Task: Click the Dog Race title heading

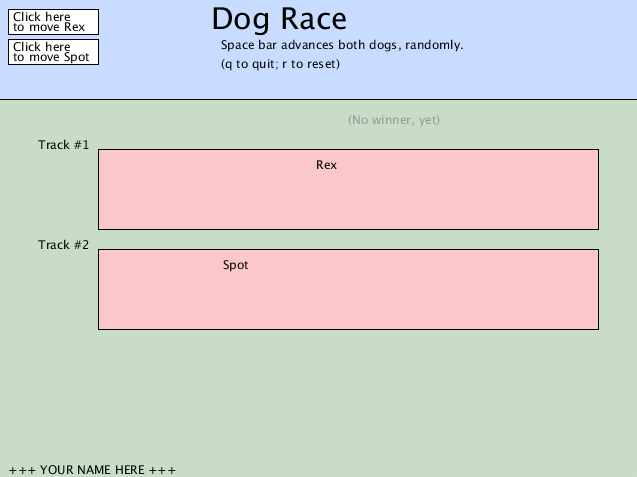Action: (x=279, y=19)
